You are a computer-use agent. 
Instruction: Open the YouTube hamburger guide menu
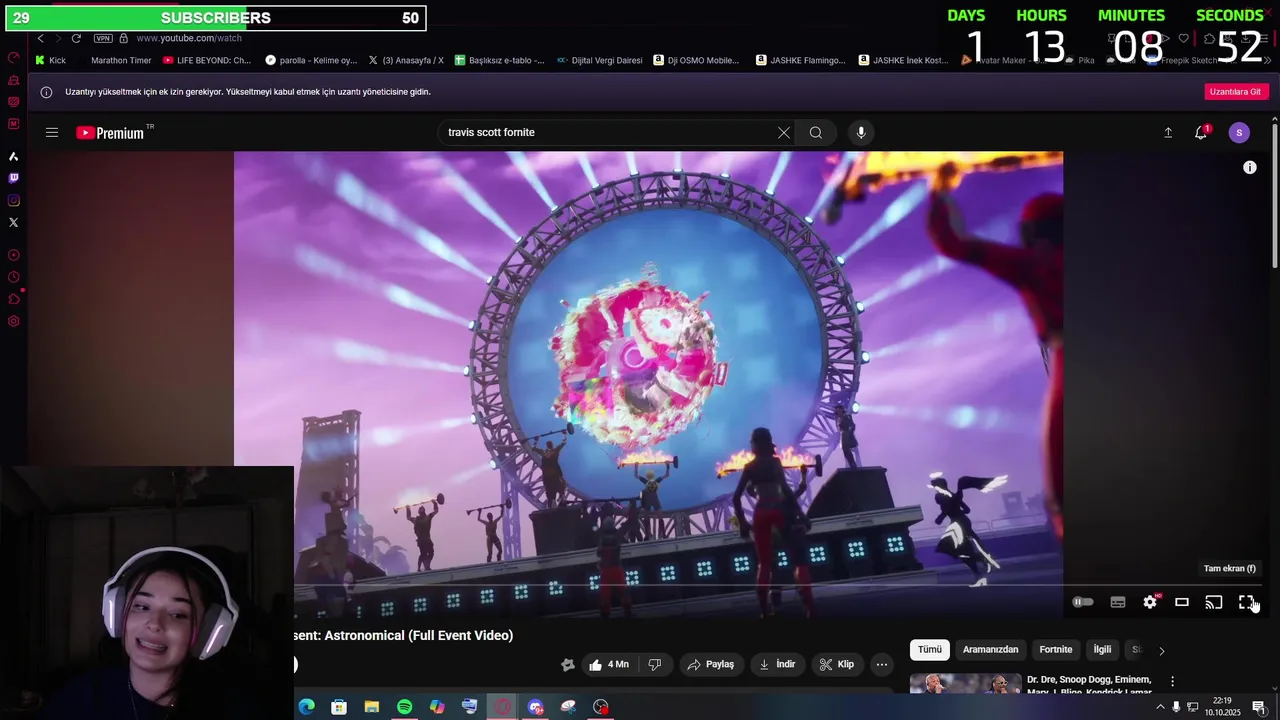pos(52,132)
